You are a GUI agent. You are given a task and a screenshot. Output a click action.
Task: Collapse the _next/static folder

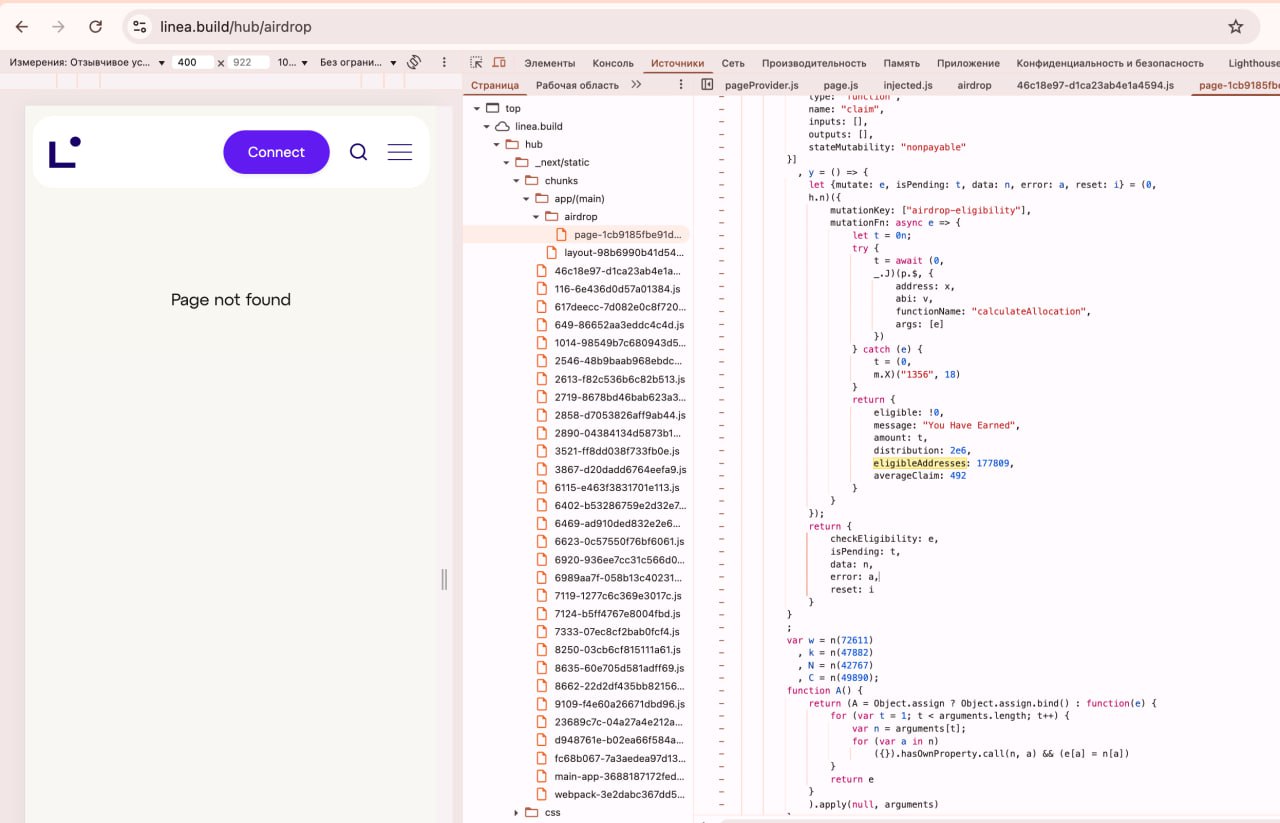click(506, 162)
